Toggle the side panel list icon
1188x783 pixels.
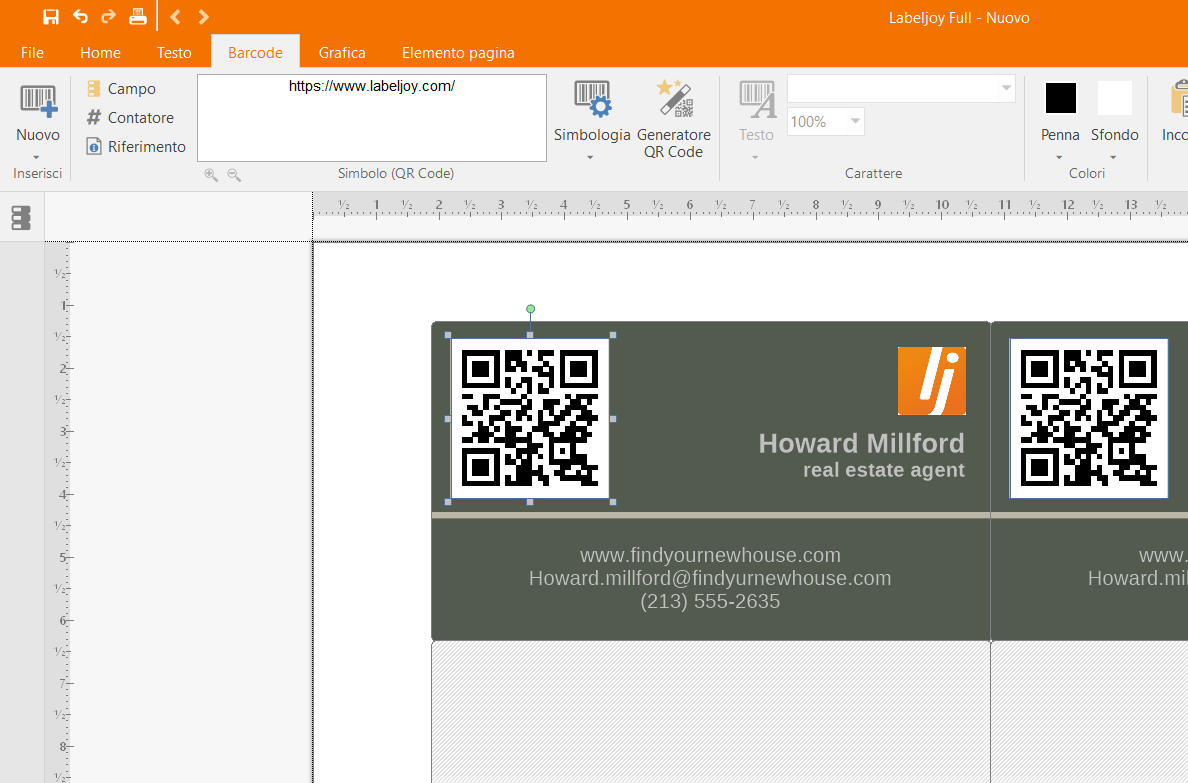pos(20,218)
